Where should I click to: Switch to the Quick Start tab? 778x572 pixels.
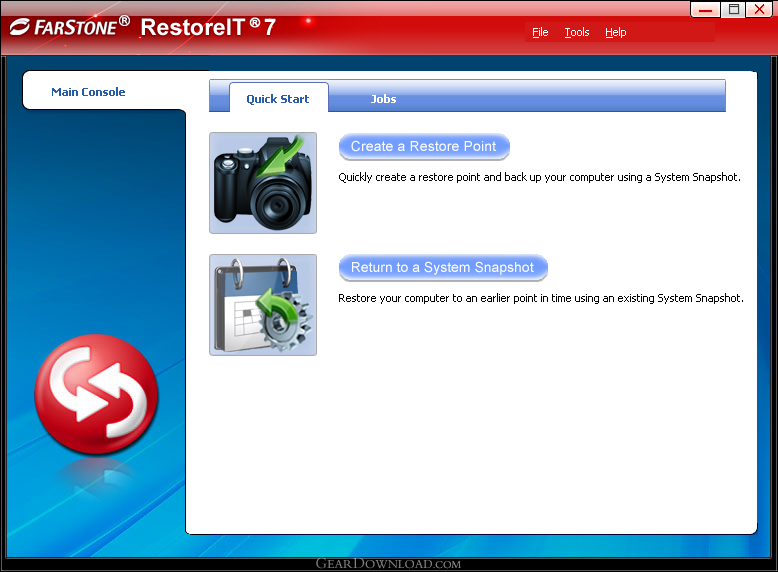pyautogui.click(x=278, y=98)
